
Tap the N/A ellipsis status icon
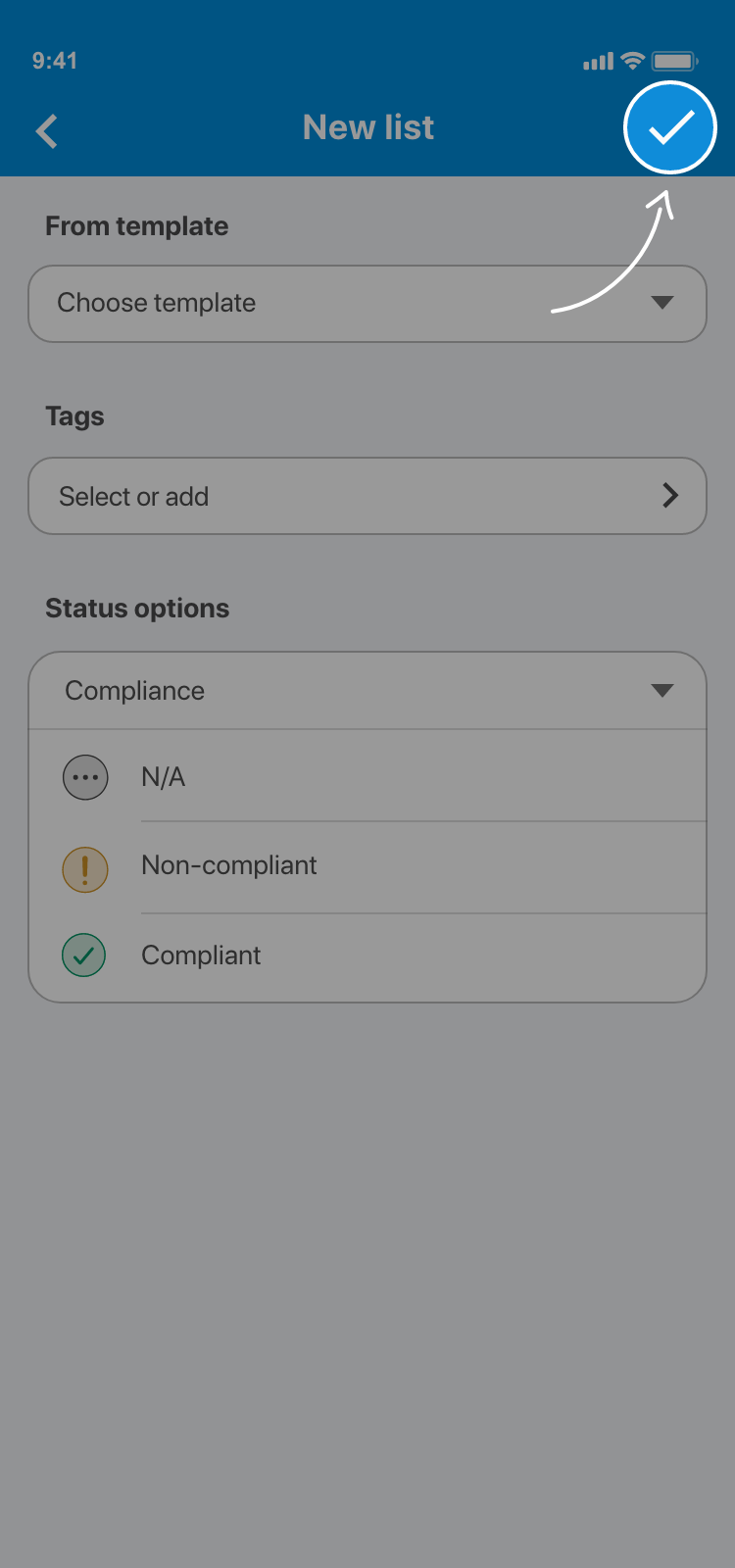[85, 778]
